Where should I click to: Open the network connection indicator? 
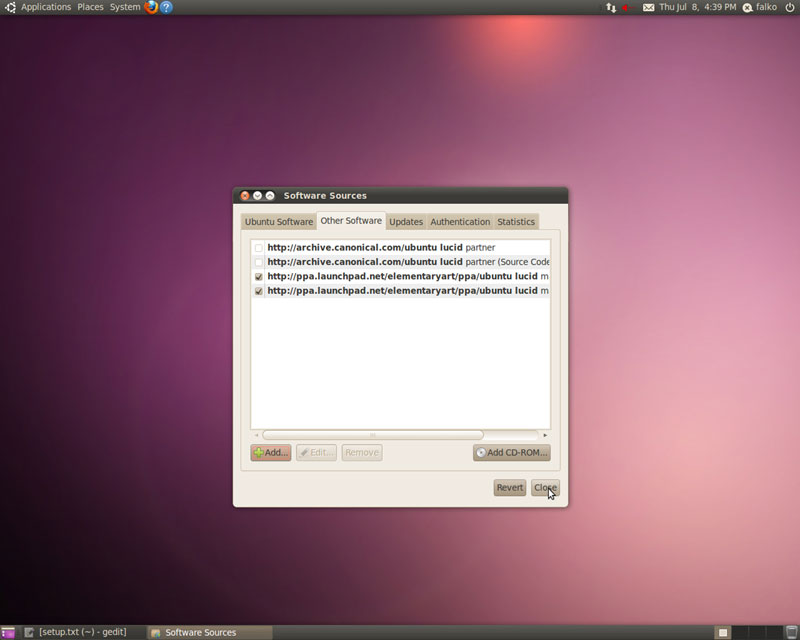[611, 7]
